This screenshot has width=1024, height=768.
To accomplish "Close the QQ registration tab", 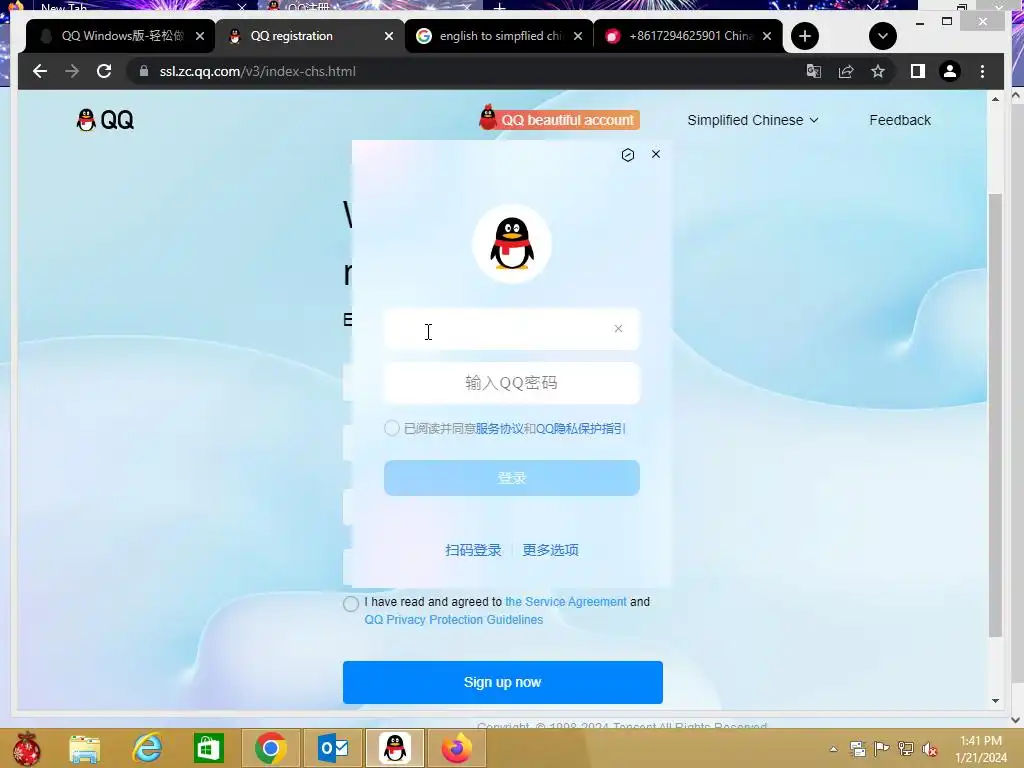I will [389, 36].
